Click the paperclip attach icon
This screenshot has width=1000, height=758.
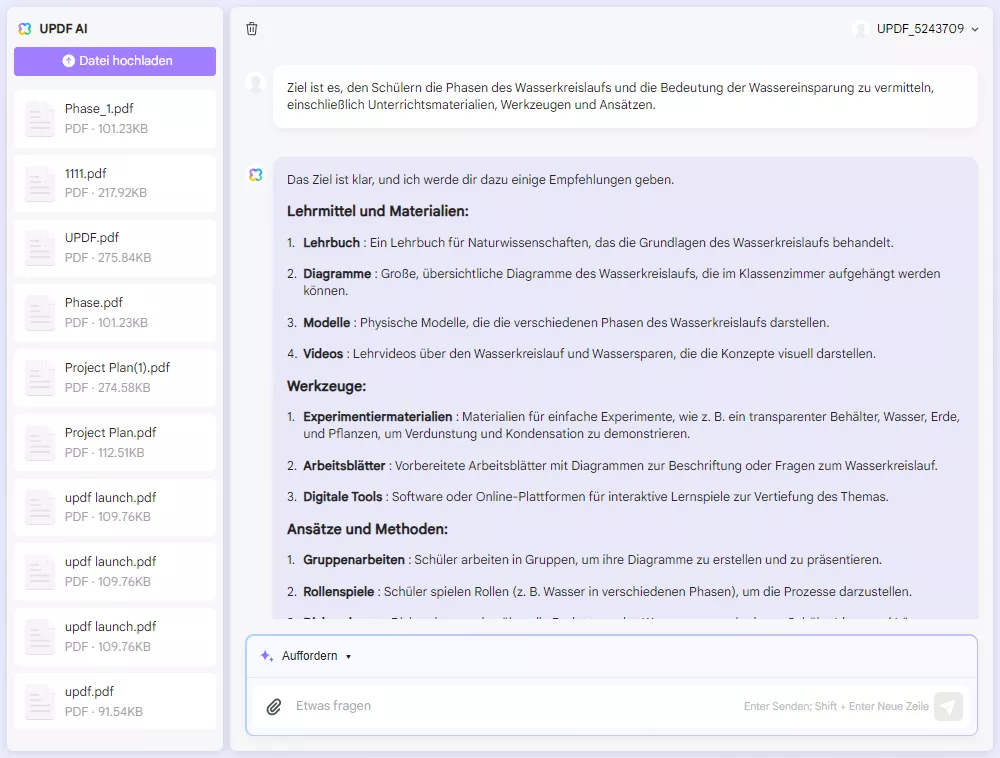click(274, 706)
